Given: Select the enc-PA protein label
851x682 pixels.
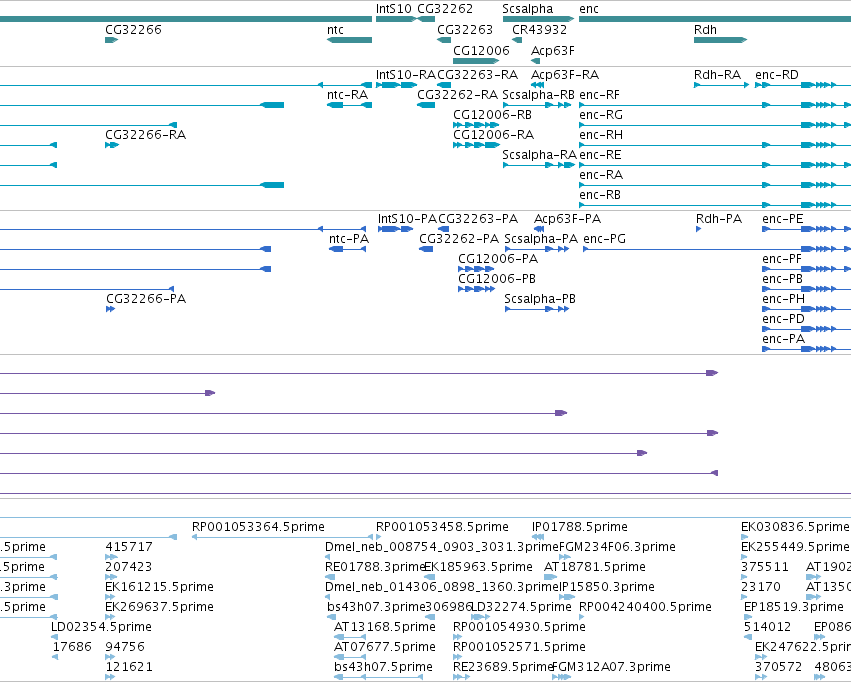Looking at the screenshot, I should pyautogui.click(x=784, y=339).
